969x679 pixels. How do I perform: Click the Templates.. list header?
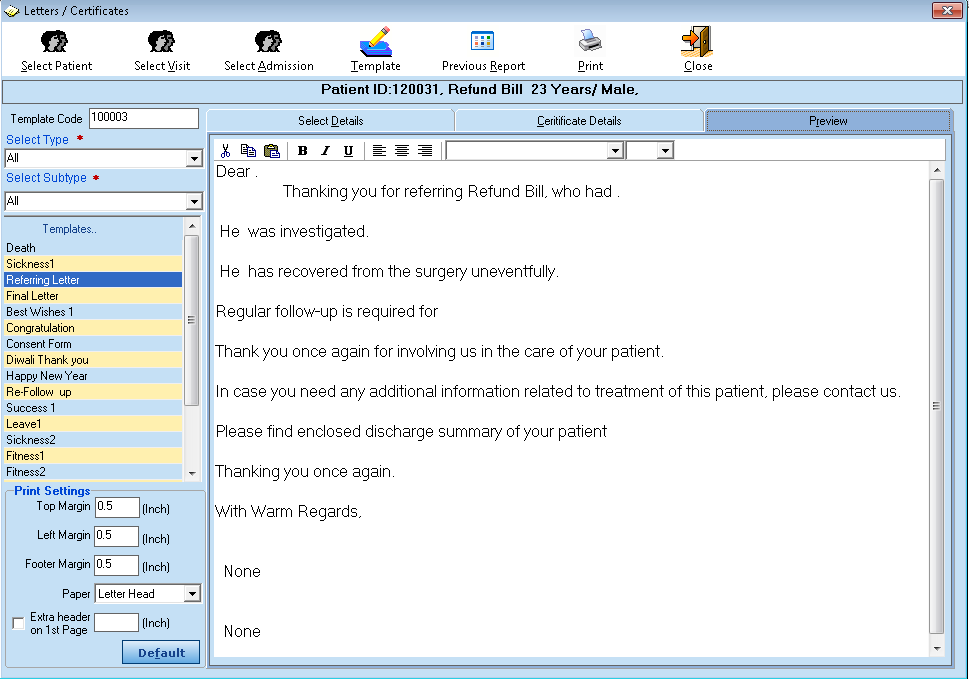click(69, 229)
